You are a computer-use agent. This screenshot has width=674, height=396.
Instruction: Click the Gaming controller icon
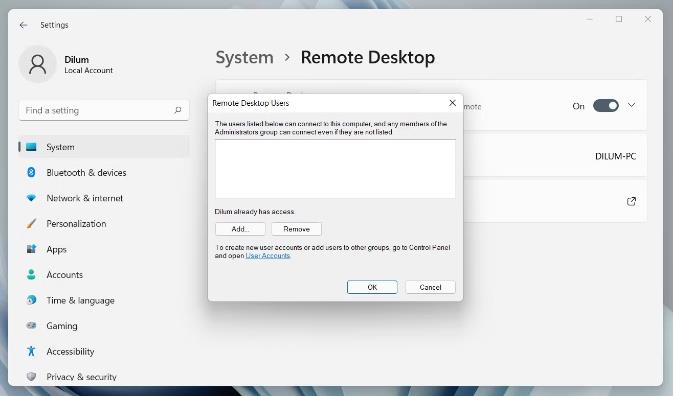(x=31, y=325)
